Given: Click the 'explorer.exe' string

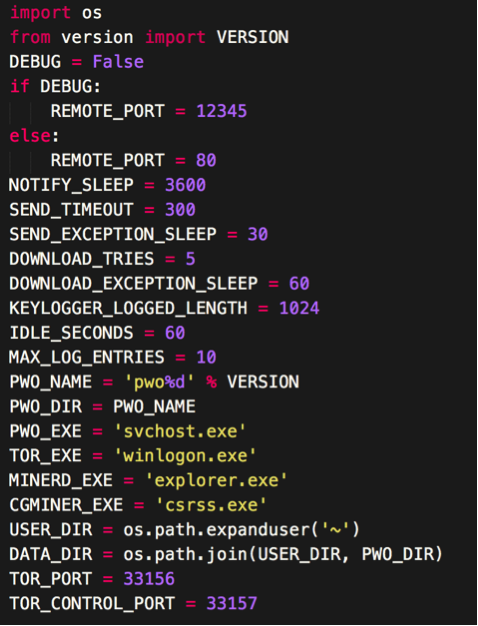Looking at the screenshot, I should [216, 480].
